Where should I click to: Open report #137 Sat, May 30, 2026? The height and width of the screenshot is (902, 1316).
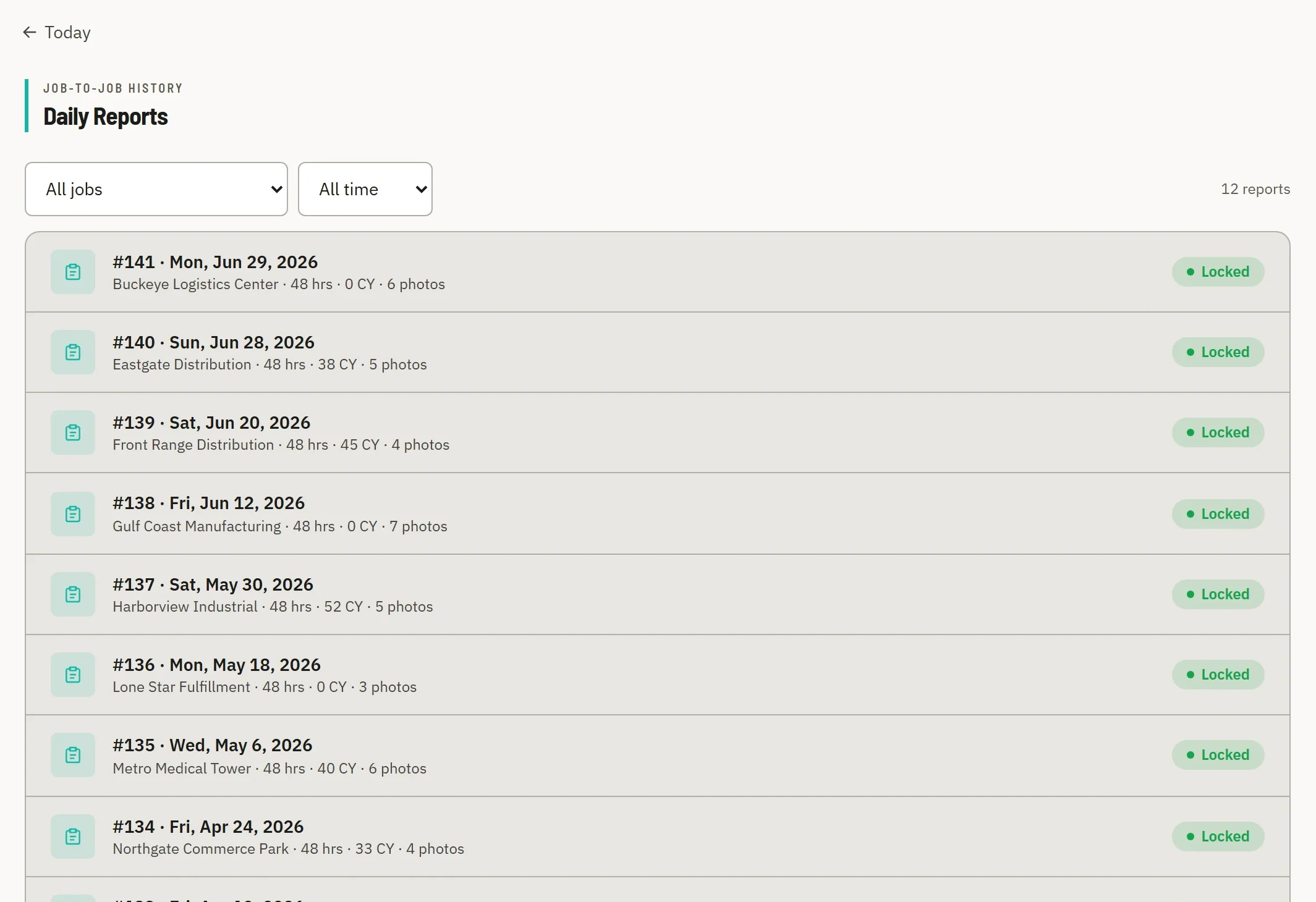(x=658, y=594)
